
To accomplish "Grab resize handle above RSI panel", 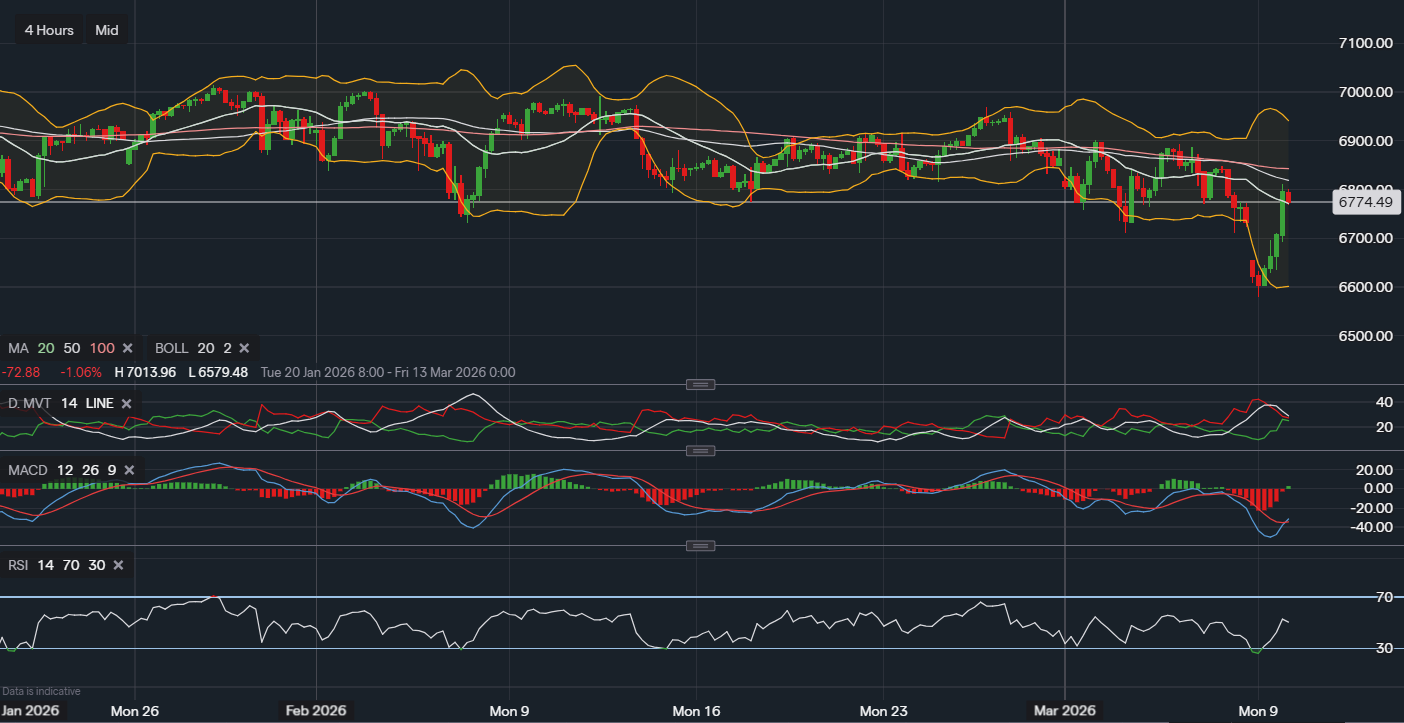I will [700, 546].
